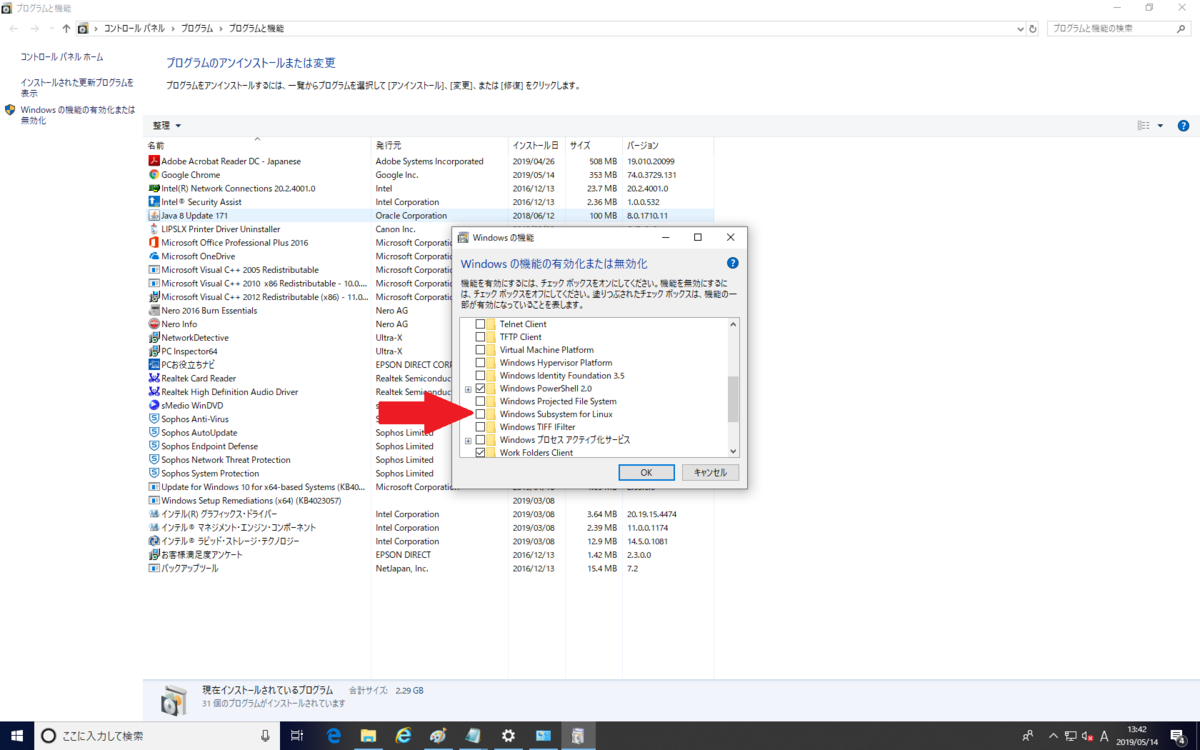Check the Telnet Client feature
The image size is (1200, 750).
point(480,324)
